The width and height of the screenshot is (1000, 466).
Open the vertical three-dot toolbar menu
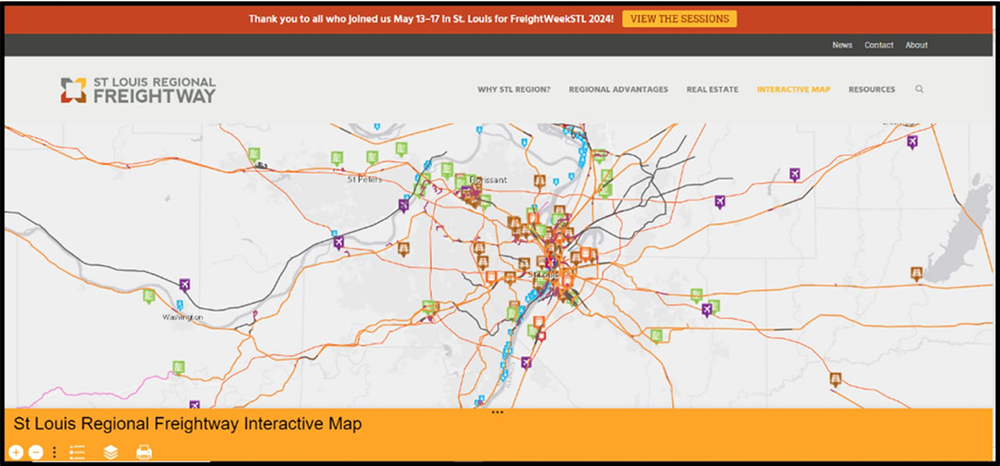[x=55, y=452]
